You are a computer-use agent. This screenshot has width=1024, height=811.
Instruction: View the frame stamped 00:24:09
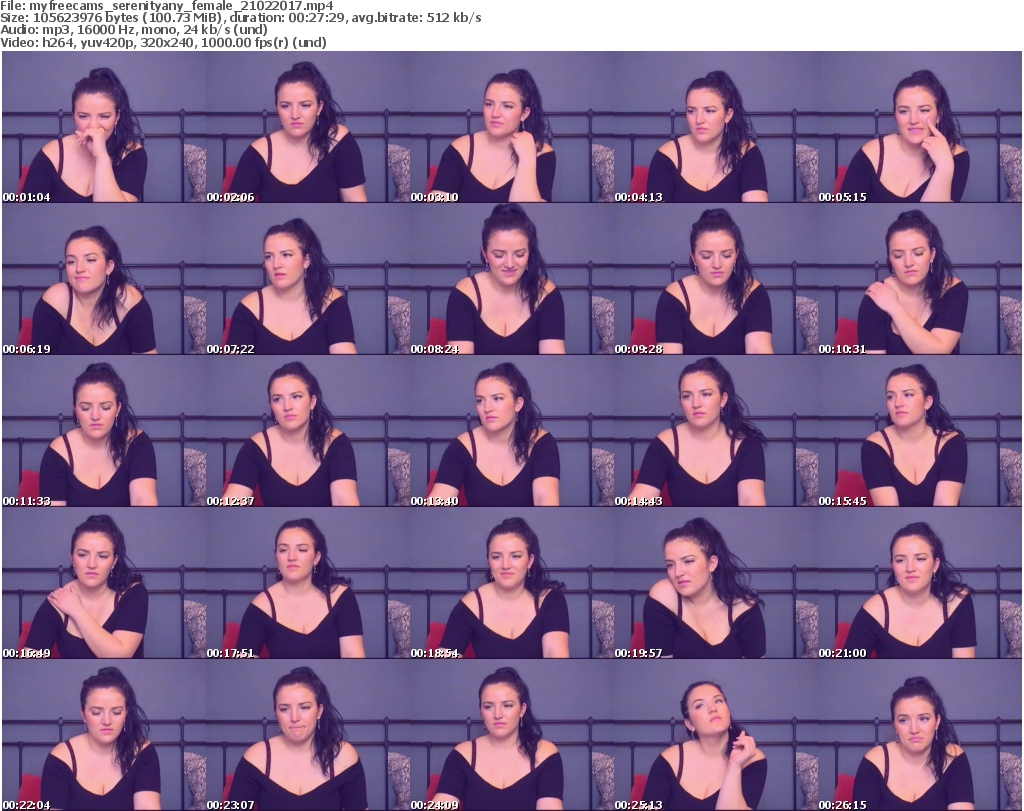[512, 735]
